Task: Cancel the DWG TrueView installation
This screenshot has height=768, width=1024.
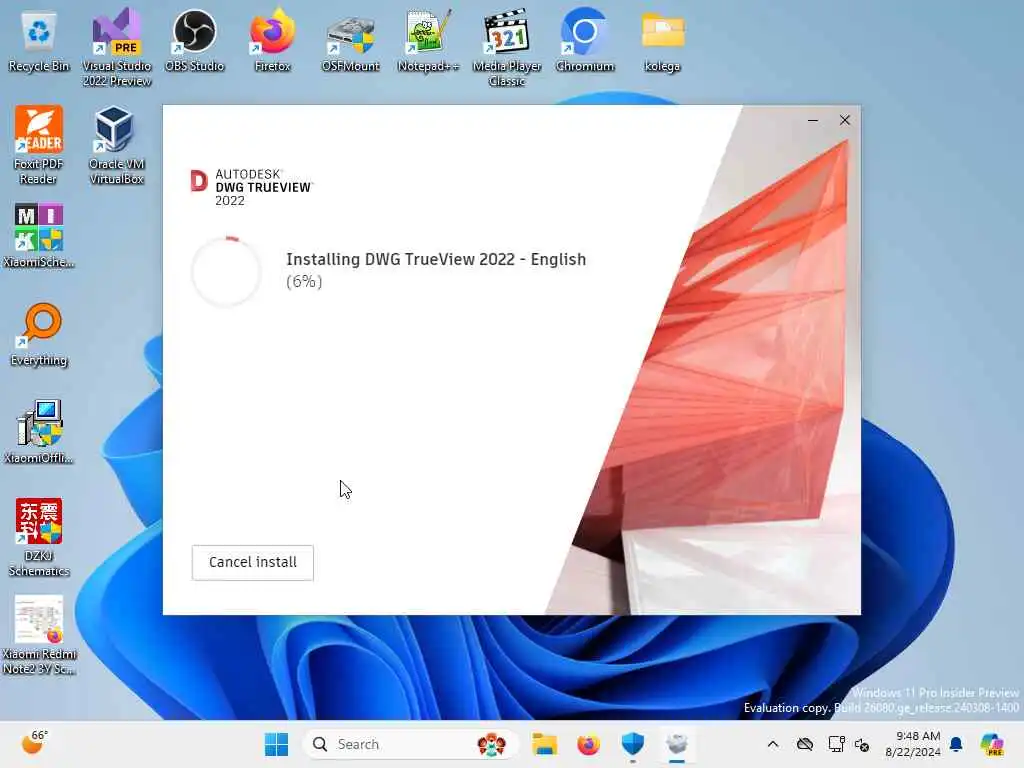Action: click(253, 562)
